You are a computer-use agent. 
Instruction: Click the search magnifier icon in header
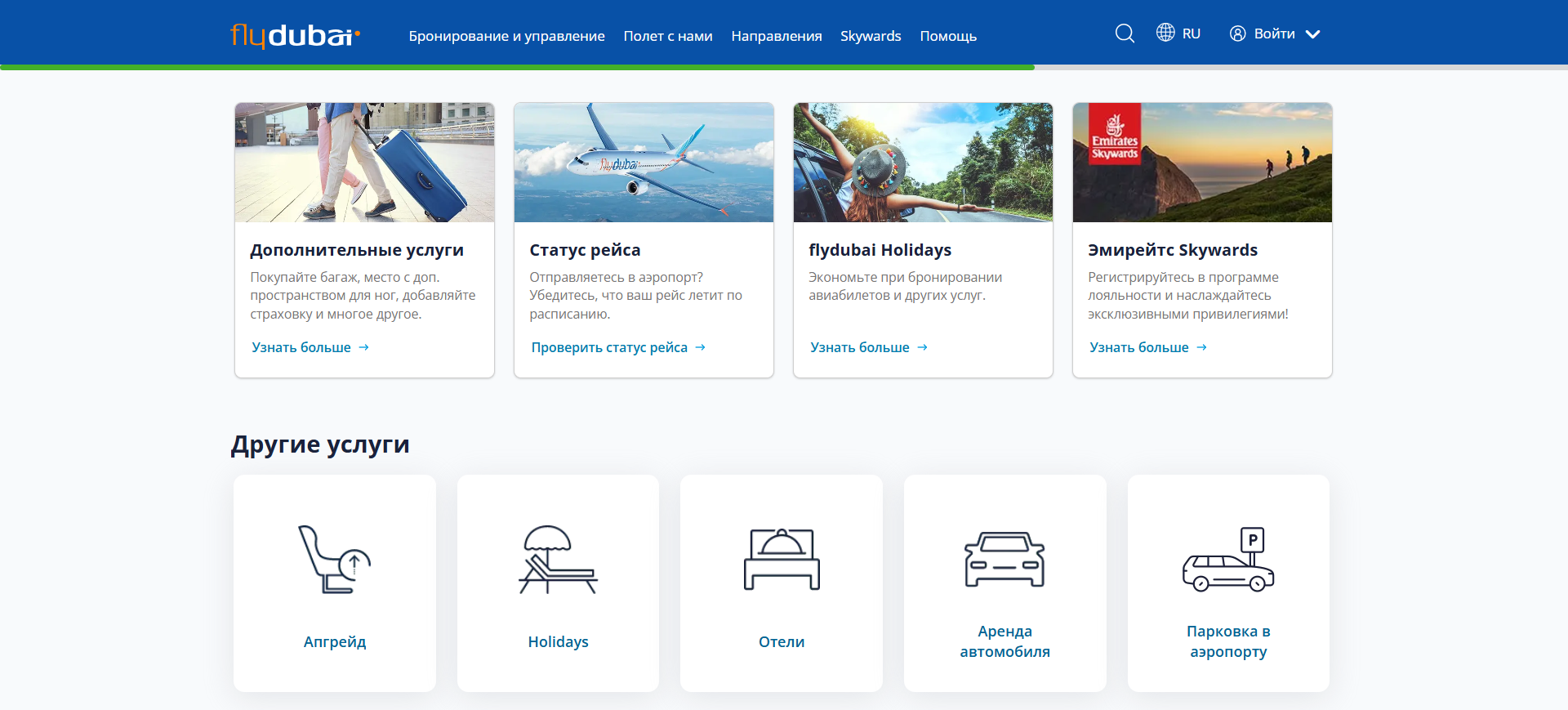[1125, 33]
